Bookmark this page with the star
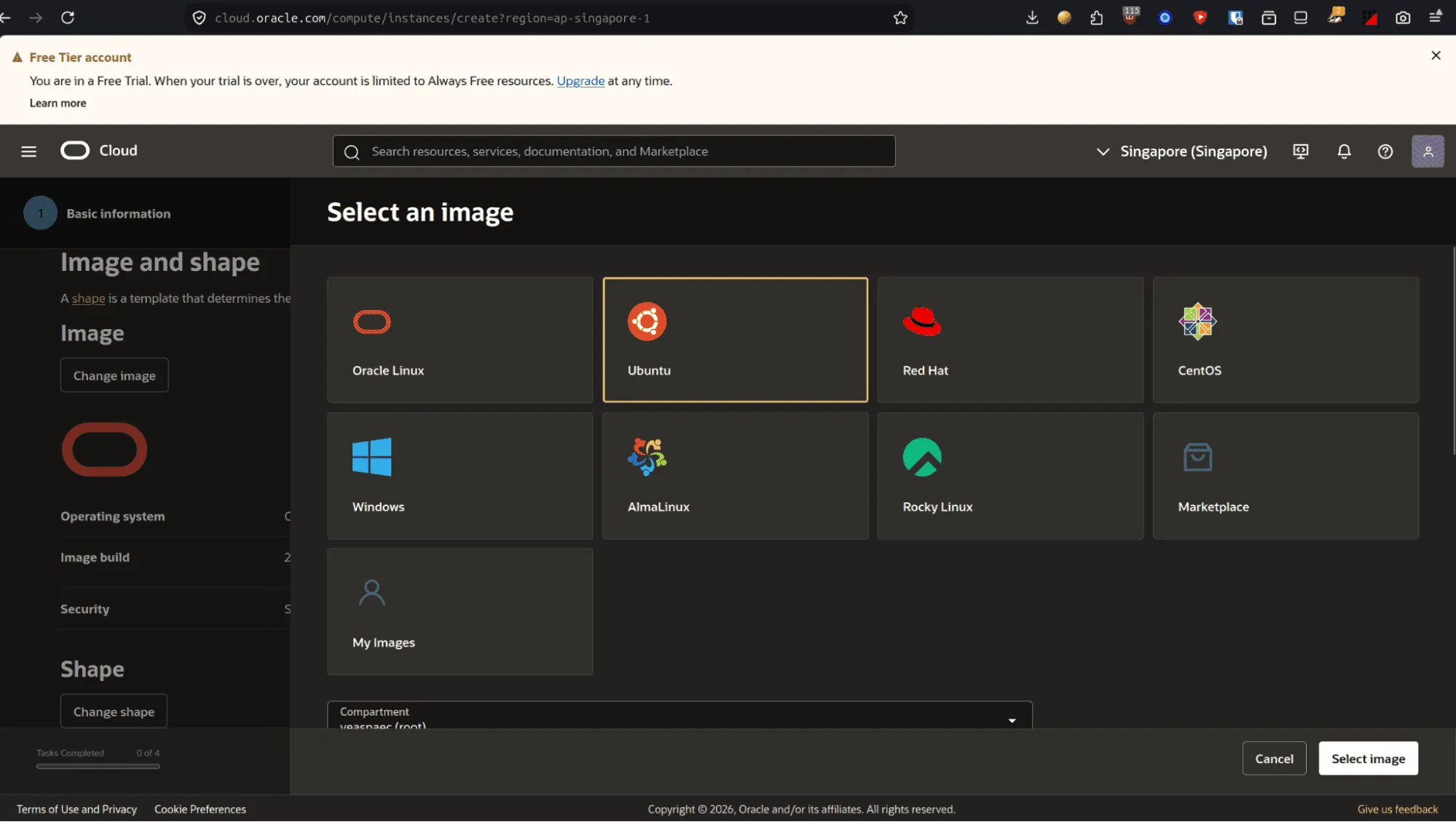Image resolution: width=1456 pixels, height=822 pixels. coord(900,17)
